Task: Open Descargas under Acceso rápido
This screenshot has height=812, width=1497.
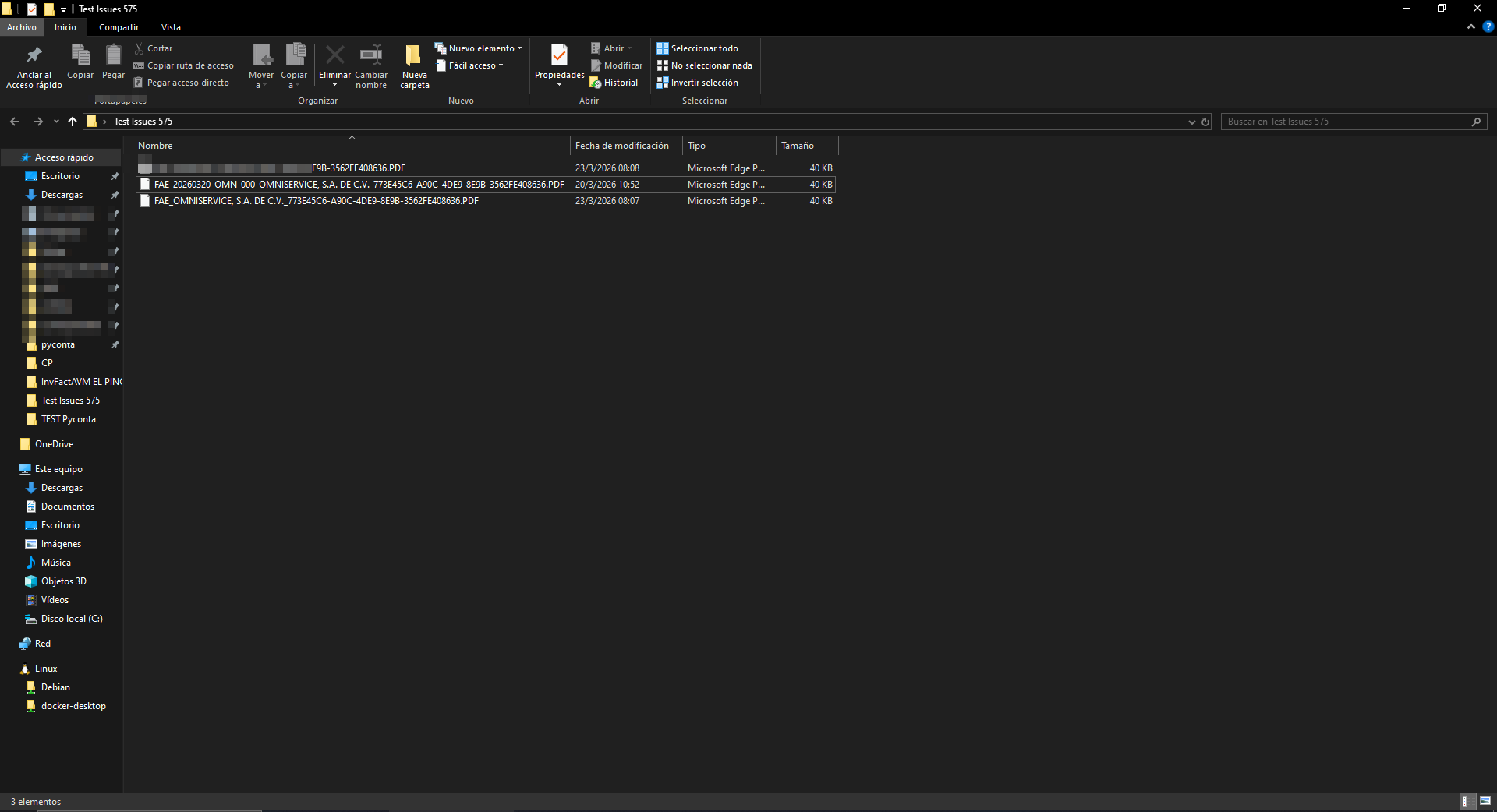Action: [x=62, y=195]
